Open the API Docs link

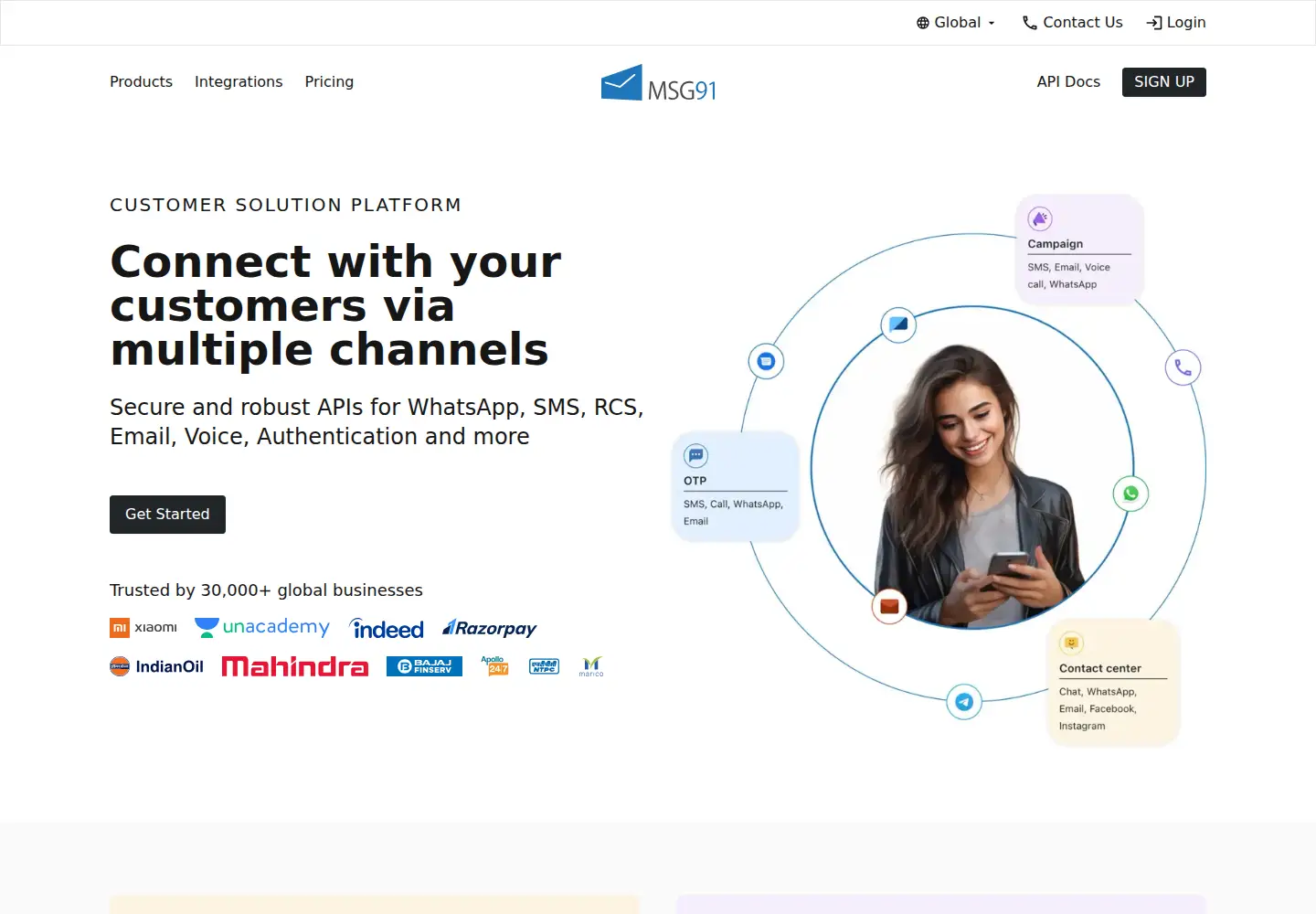tap(1068, 81)
